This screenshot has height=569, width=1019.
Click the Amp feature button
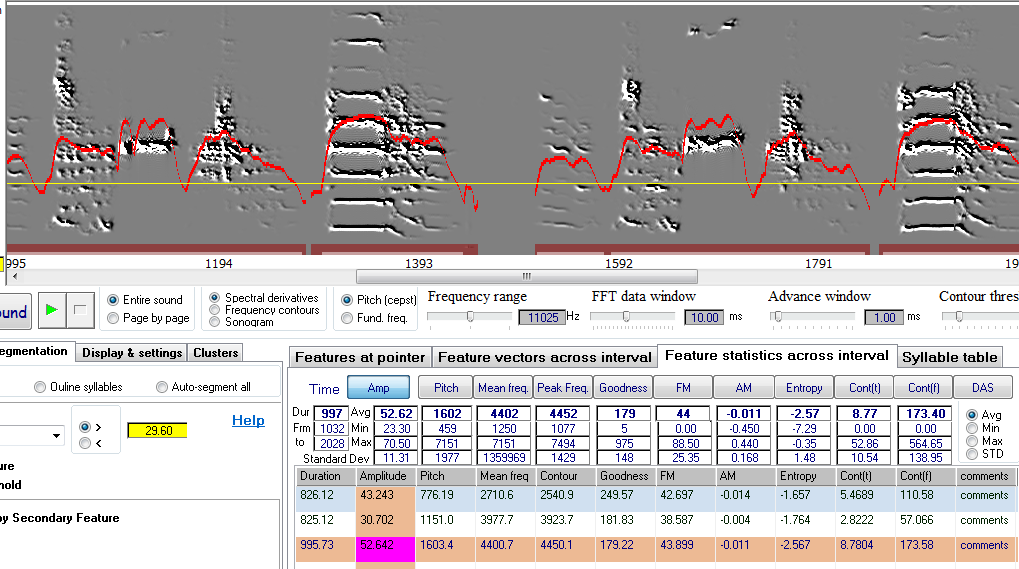click(379, 388)
